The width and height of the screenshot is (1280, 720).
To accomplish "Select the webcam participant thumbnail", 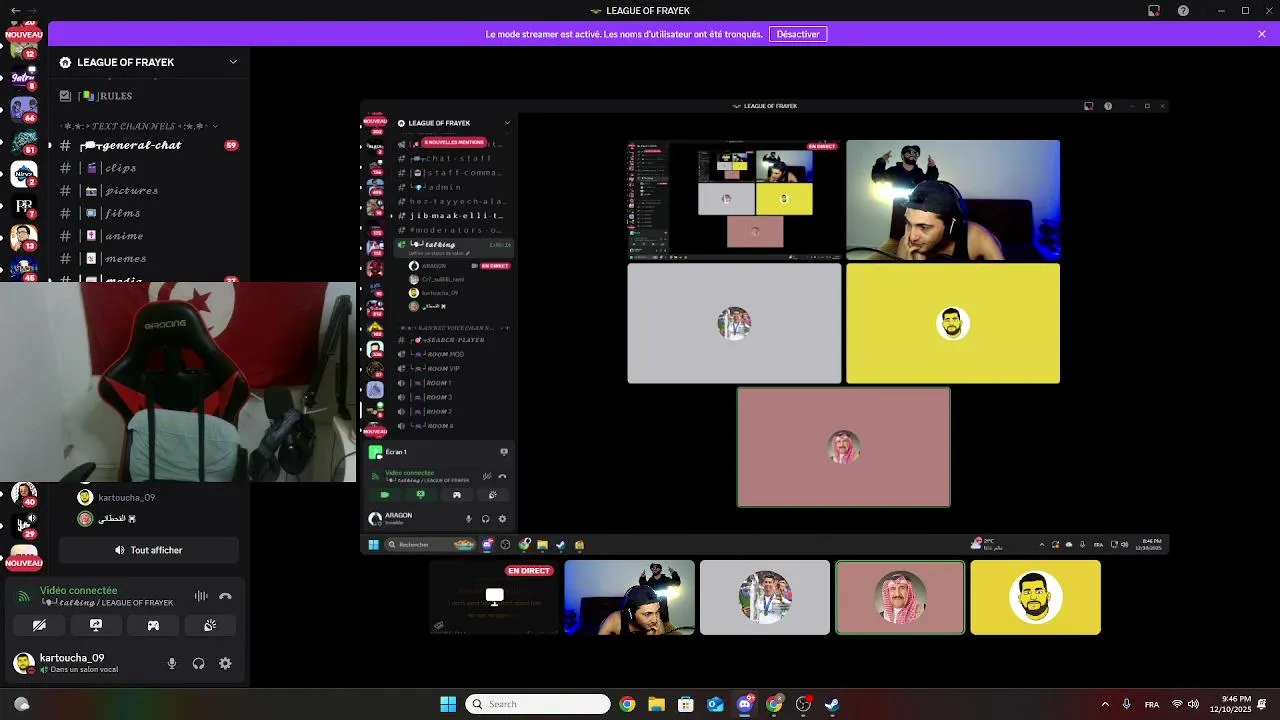I will tap(629, 597).
